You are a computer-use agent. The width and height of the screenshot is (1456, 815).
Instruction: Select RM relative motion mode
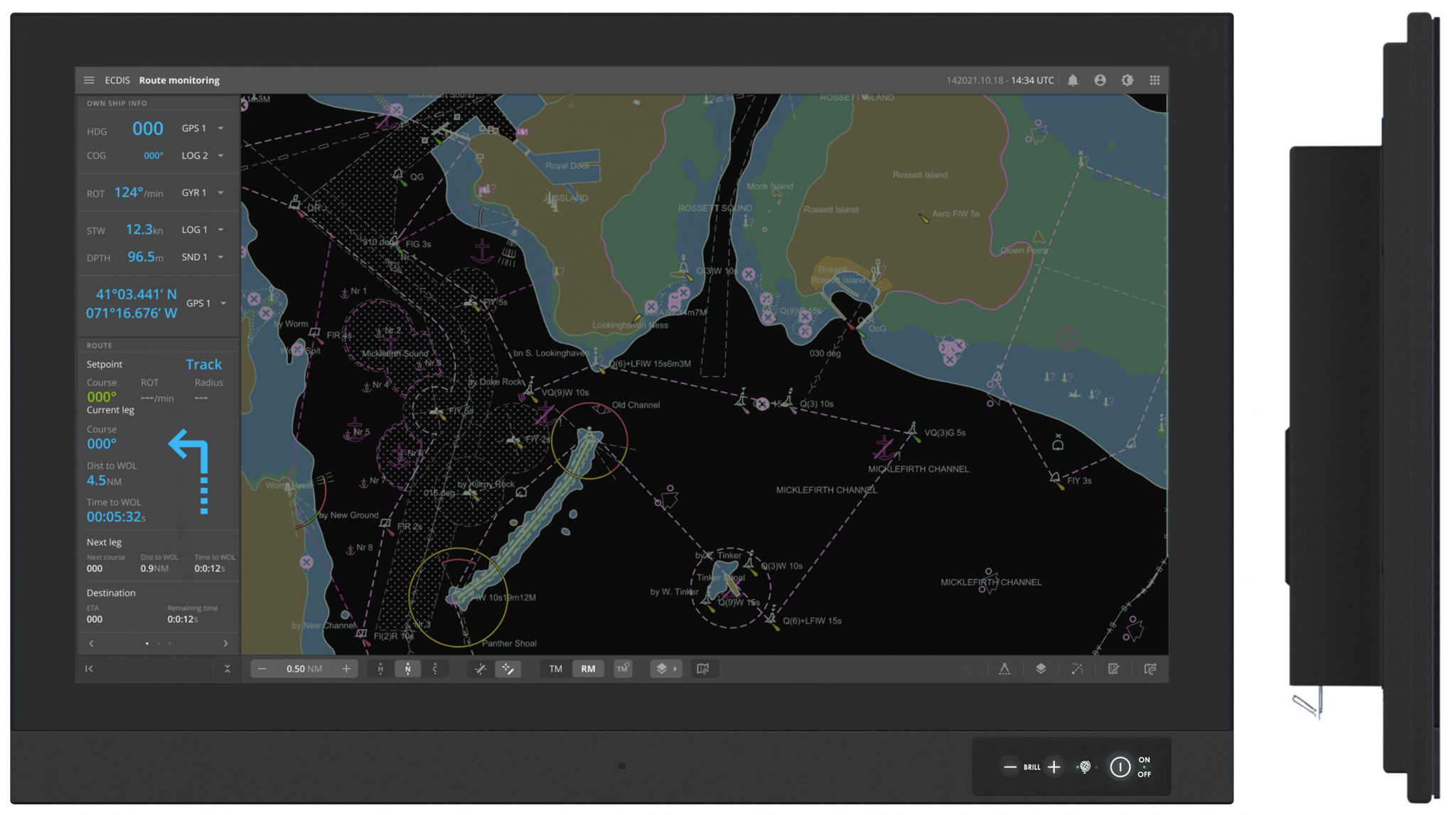[x=588, y=669]
